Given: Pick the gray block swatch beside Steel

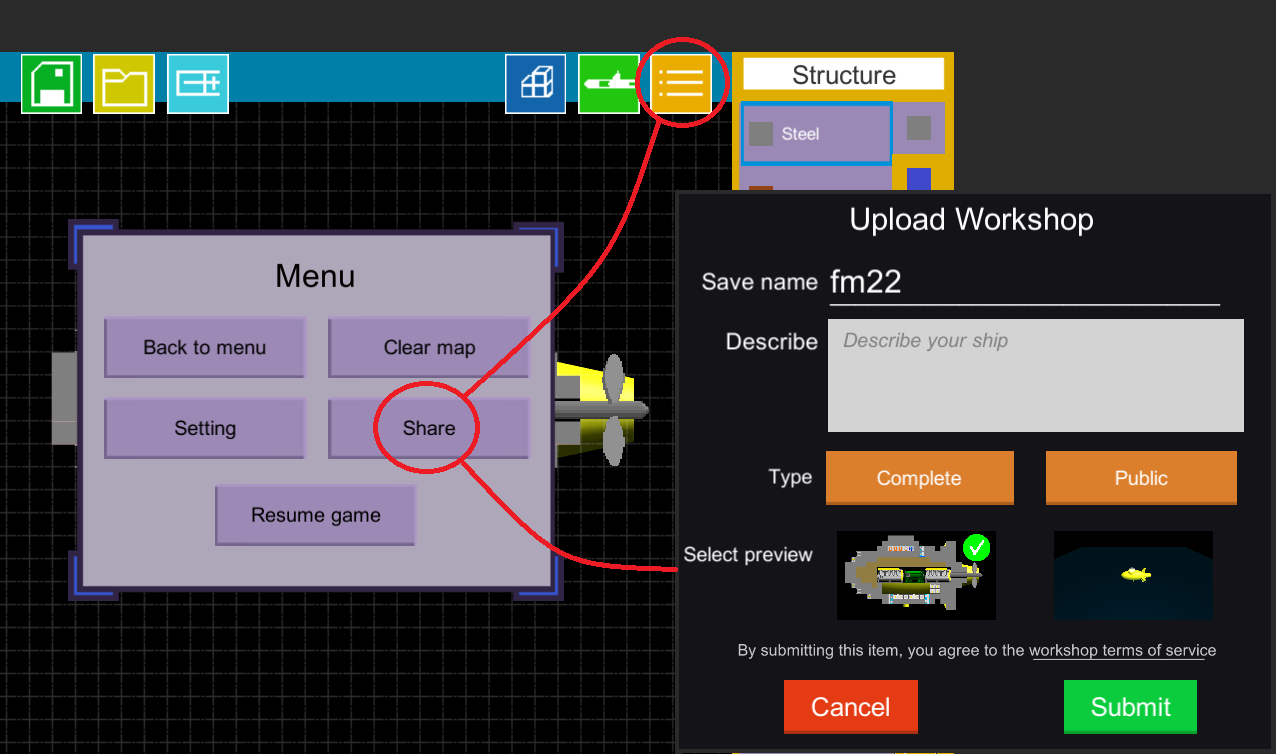Looking at the screenshot, I should click(x=919, y=128).
